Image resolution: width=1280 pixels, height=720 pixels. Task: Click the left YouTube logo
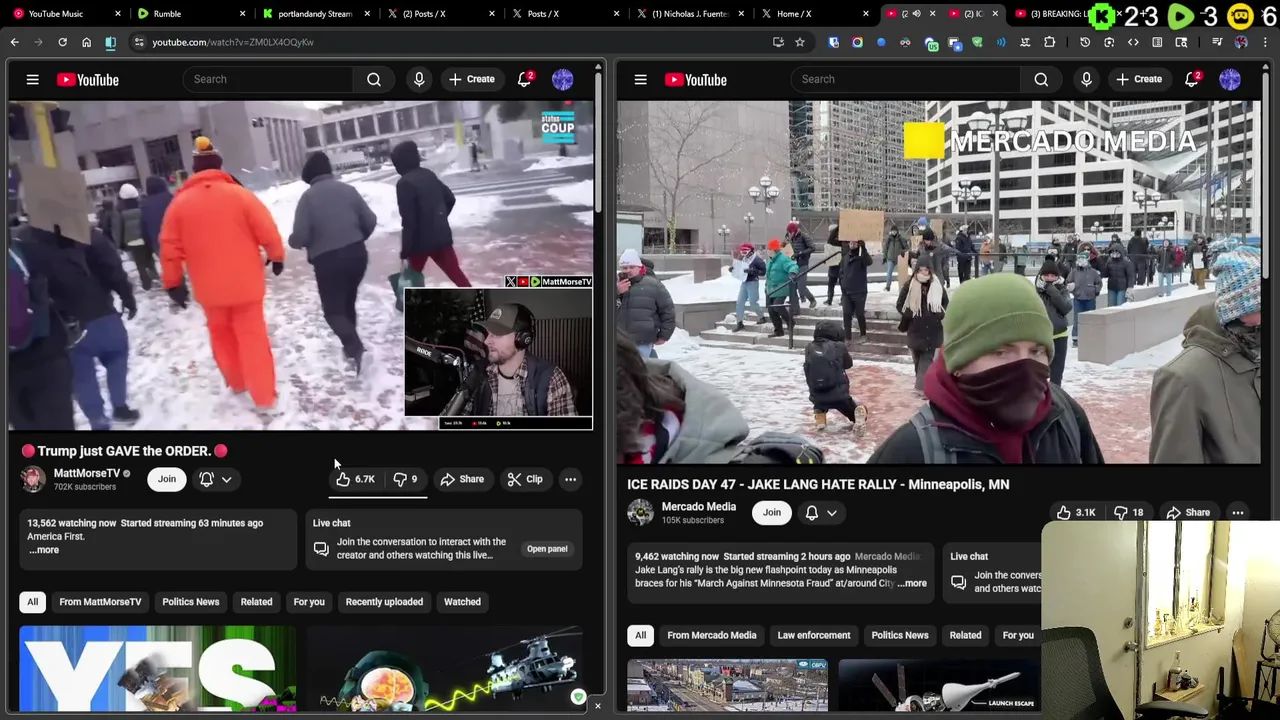pyautogui.click(x=87, y=79)
